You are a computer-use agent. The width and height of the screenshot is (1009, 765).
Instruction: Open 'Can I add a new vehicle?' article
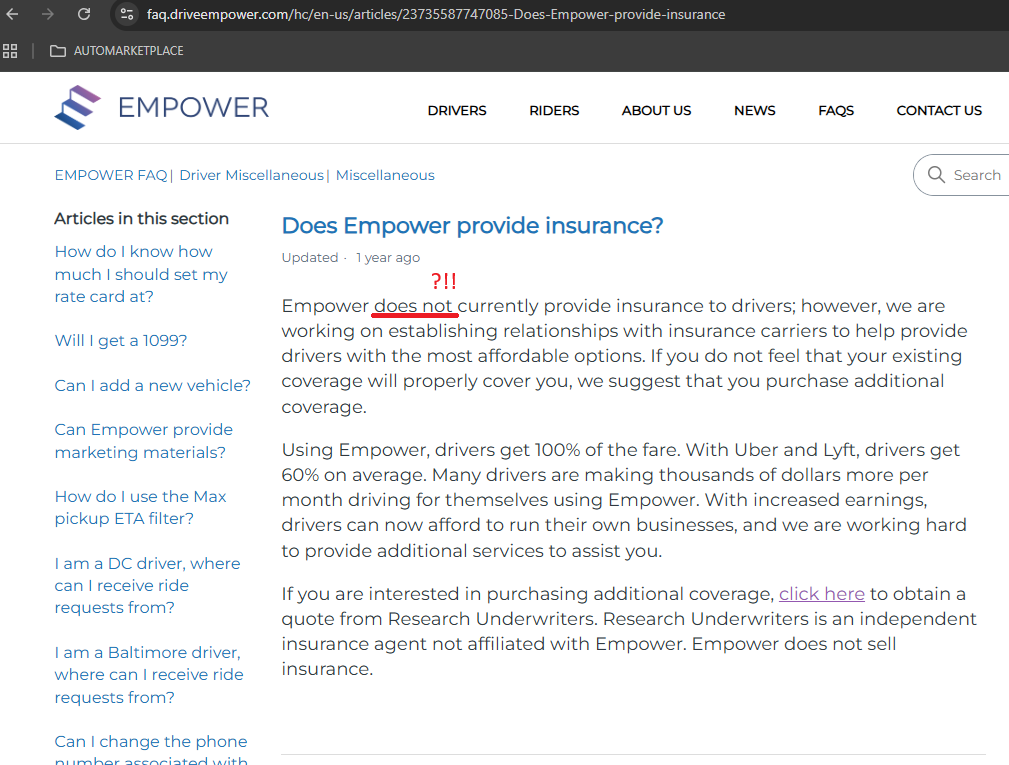point(153,385)
